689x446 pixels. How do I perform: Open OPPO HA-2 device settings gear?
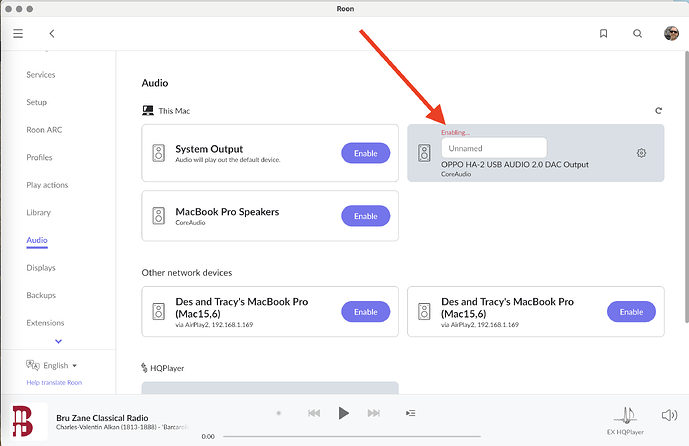pyautogui.click(x=641, y=153)
